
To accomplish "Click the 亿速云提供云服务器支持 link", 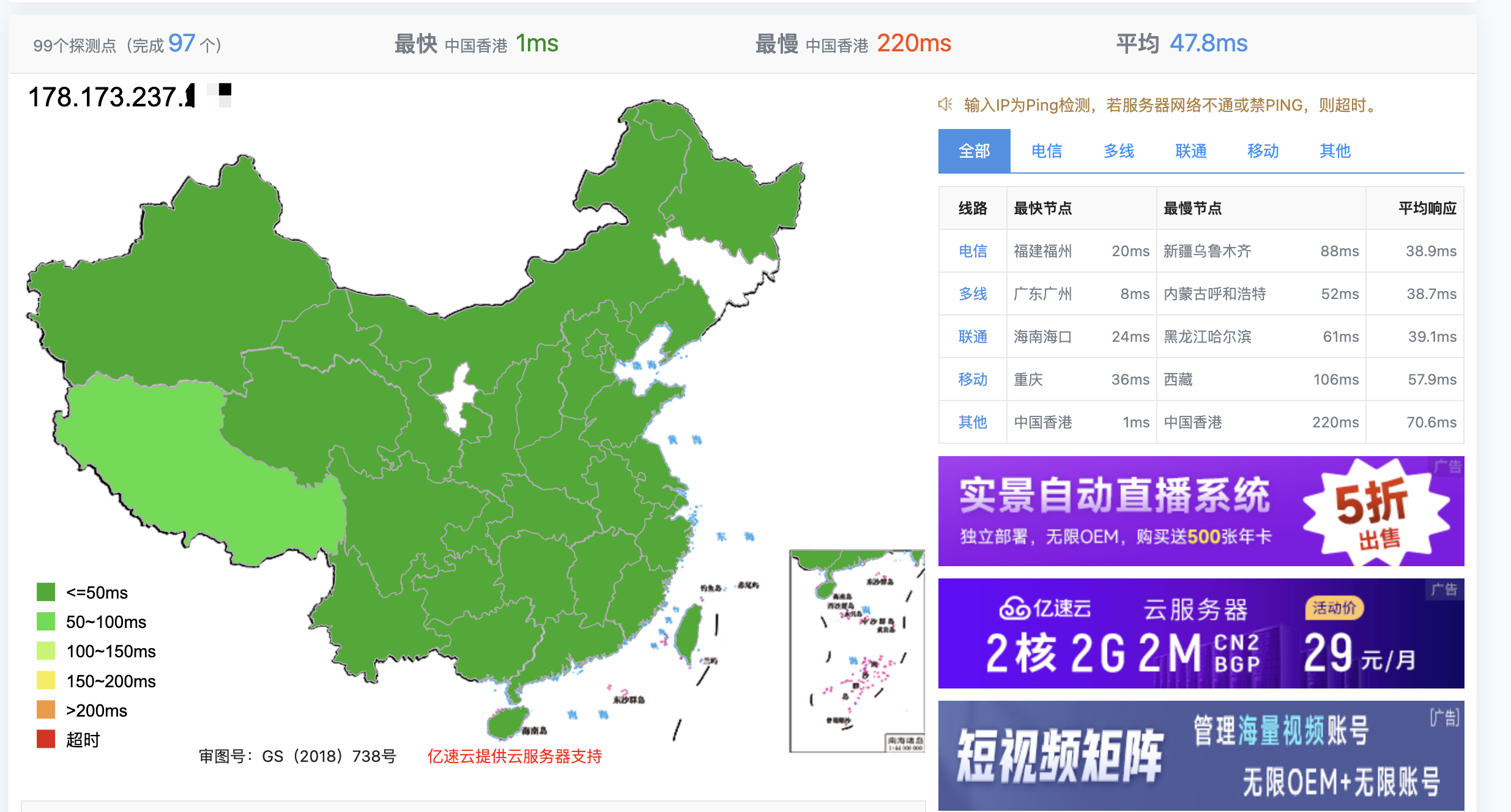I will tap(514, 756).
